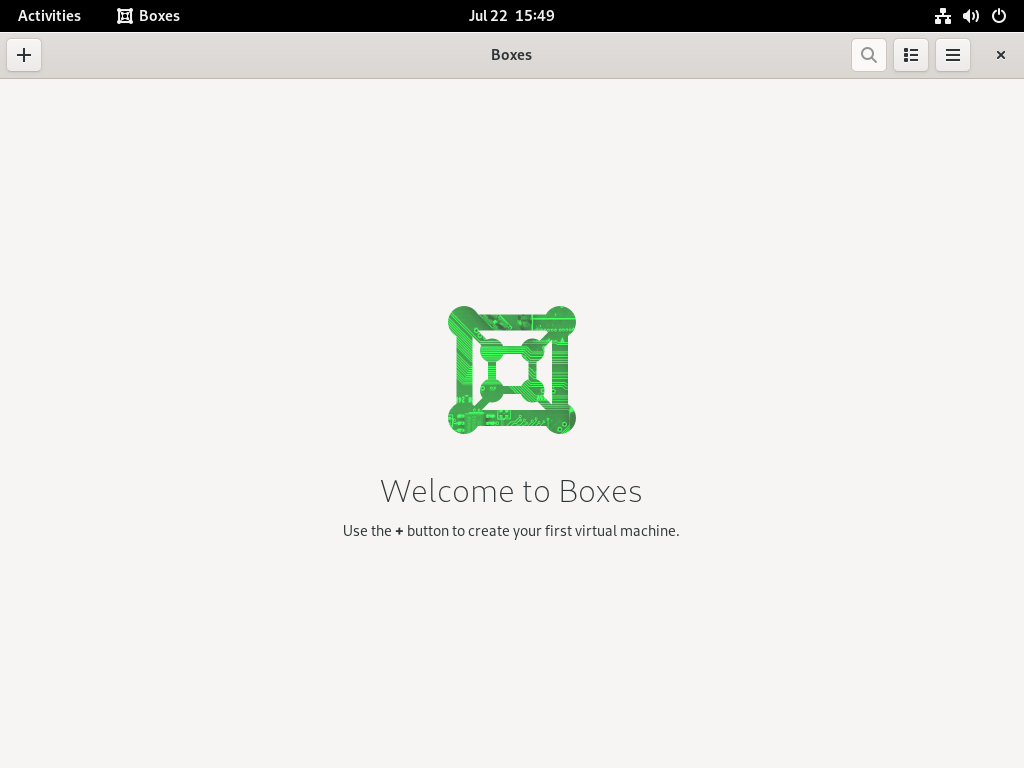Screen dimensions: 1024x768
Task: Open the search magnifier in Boxes header
Action: coord(869,55)
